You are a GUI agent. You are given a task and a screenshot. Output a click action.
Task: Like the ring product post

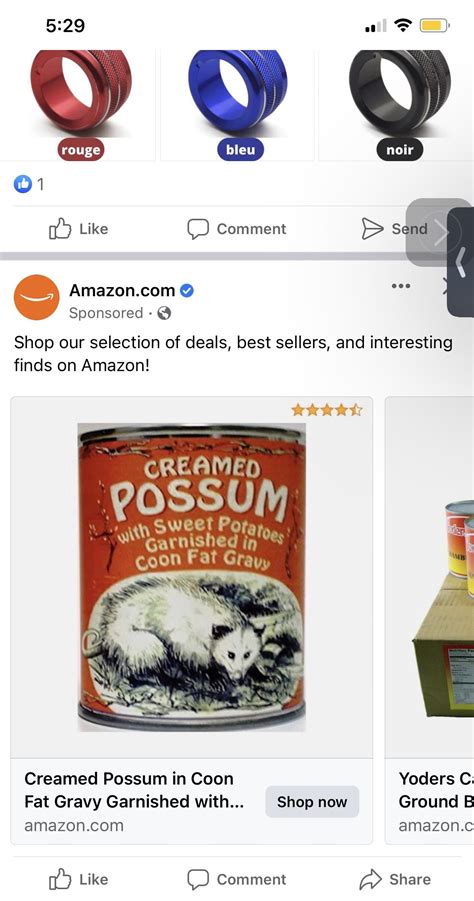(79, 229)
